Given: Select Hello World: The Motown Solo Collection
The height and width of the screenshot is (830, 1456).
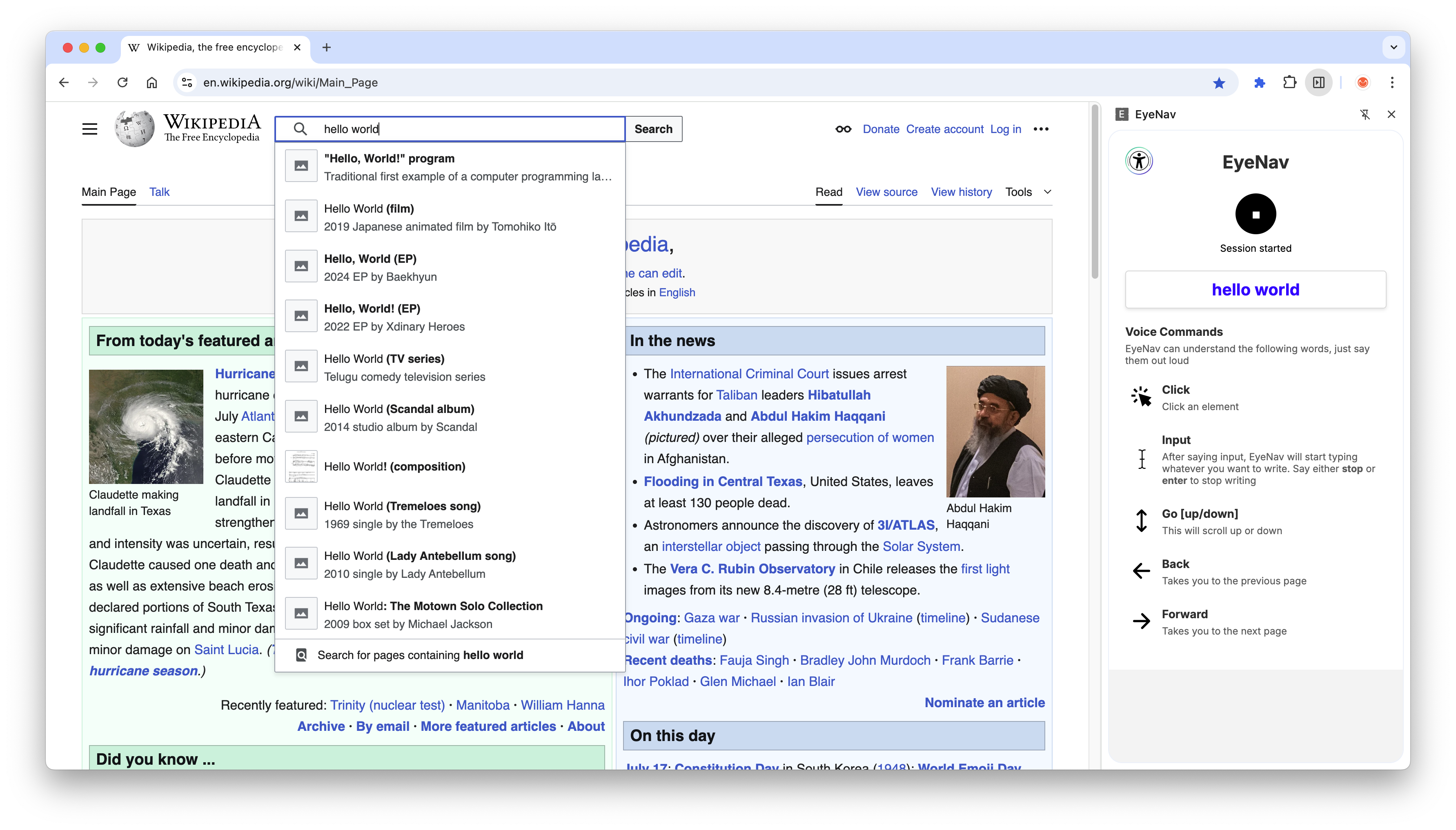Looking at the screenshot, I should (450, 615).
